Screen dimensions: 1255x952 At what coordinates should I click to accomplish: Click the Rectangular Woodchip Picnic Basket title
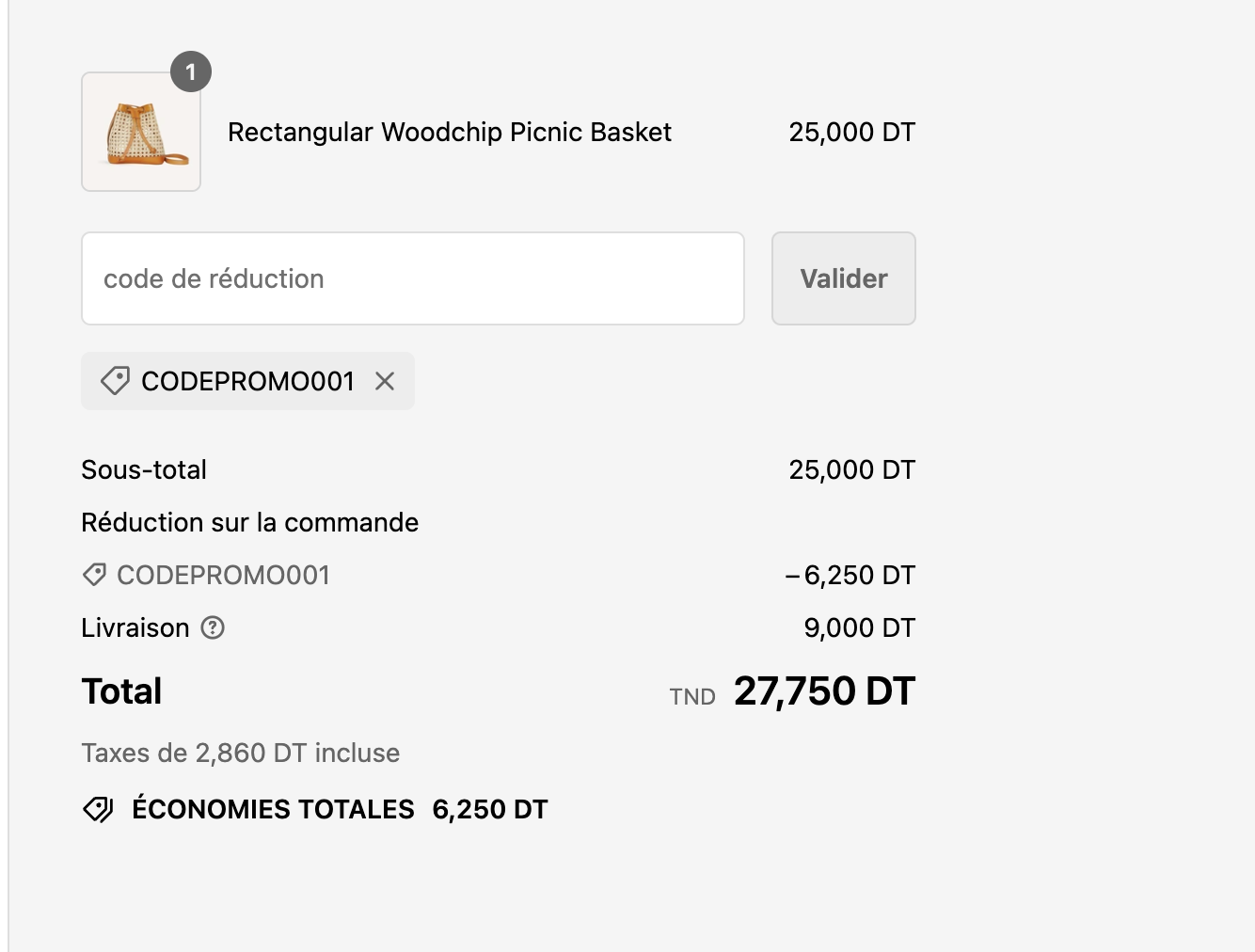tap(450, 133)
